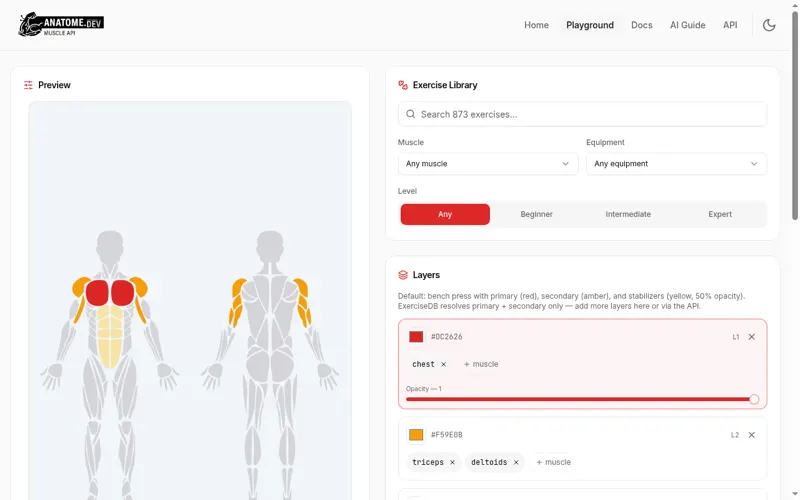
Task: Remove the chest muscle tag
Action: [443, 364]
